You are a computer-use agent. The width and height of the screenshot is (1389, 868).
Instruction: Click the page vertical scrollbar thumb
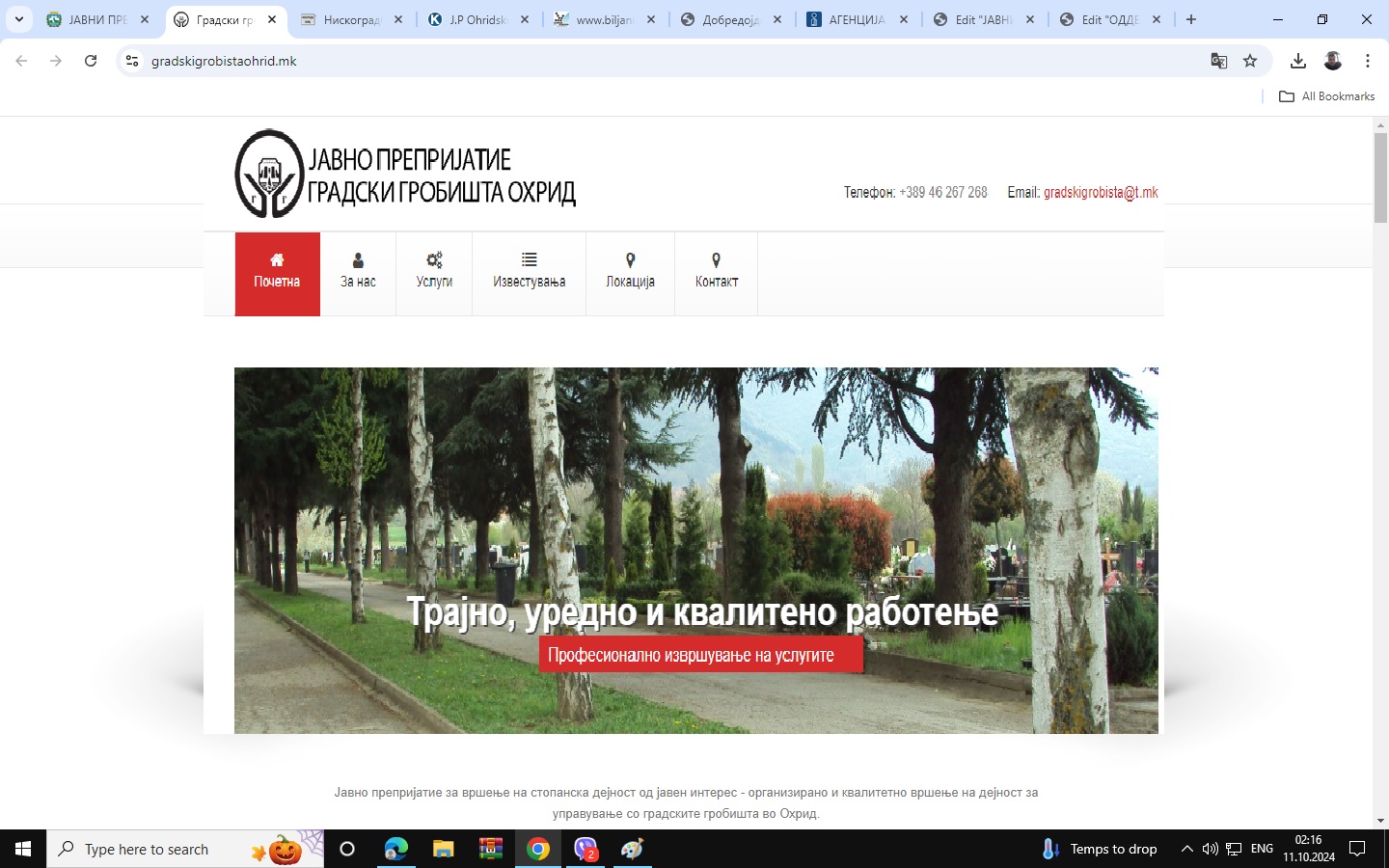coord(1380,178)
